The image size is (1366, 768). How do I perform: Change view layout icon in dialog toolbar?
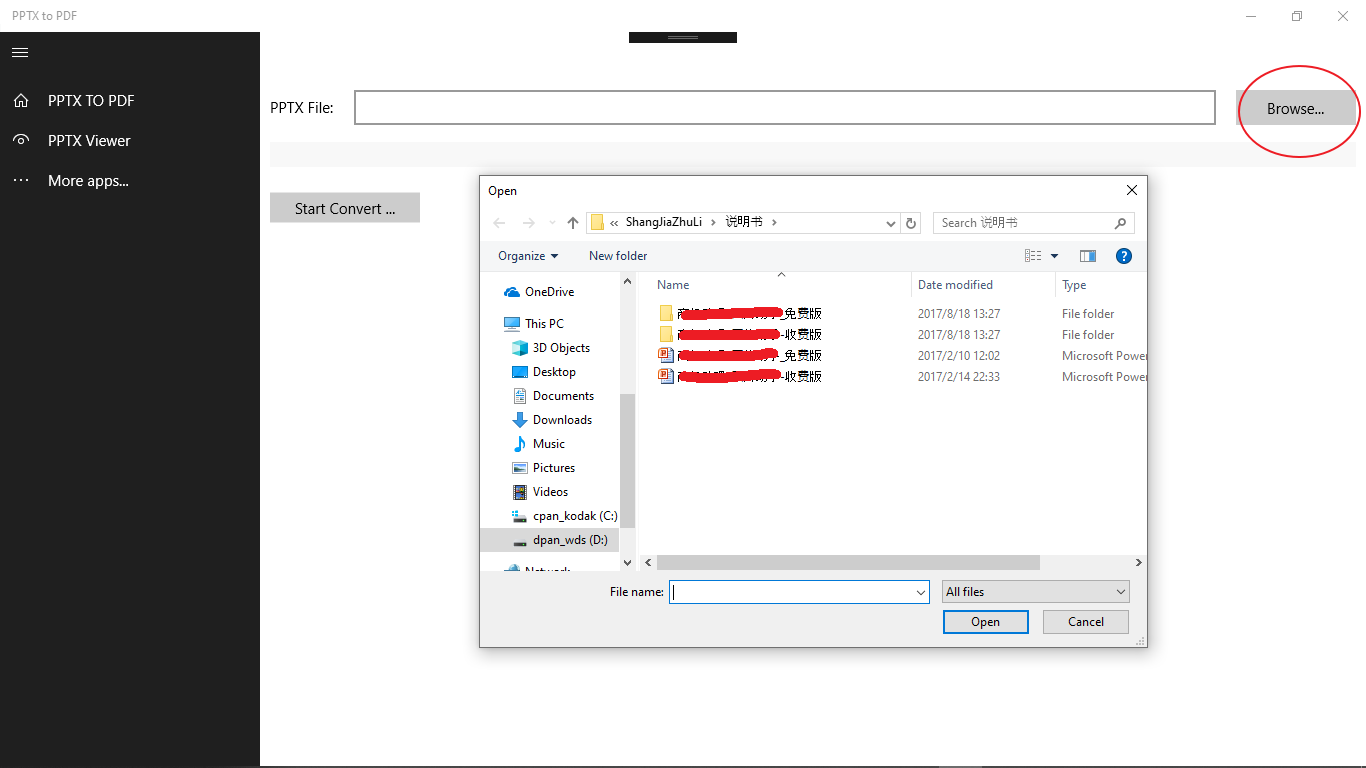(x=1033, y=256)
